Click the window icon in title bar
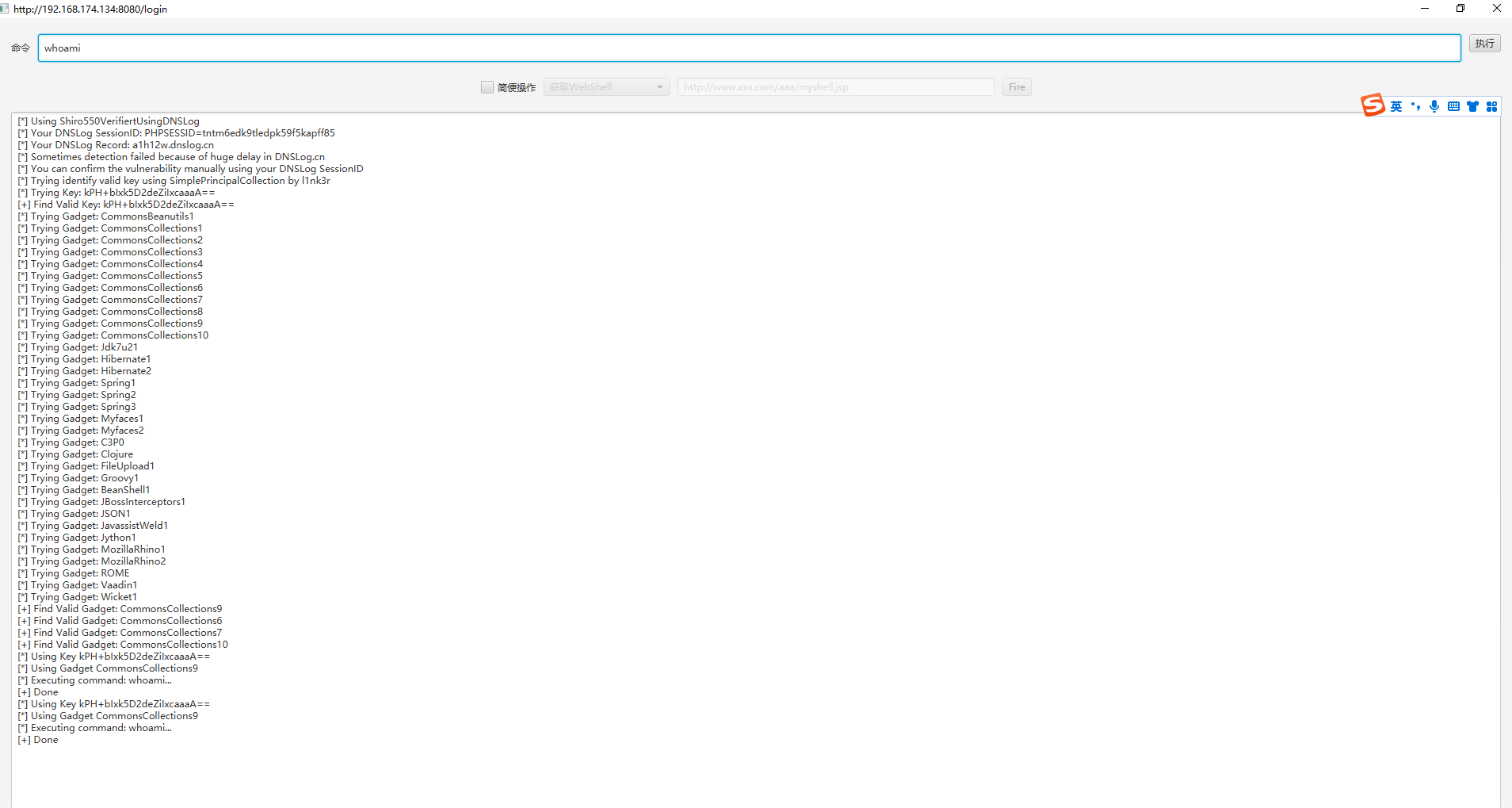The height and width of the screenshot is (808, 1512). coord(5,9)
